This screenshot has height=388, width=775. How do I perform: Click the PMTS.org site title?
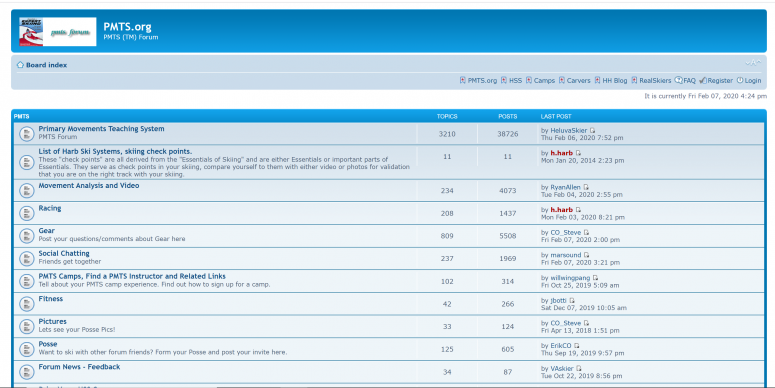coord(128,27)
